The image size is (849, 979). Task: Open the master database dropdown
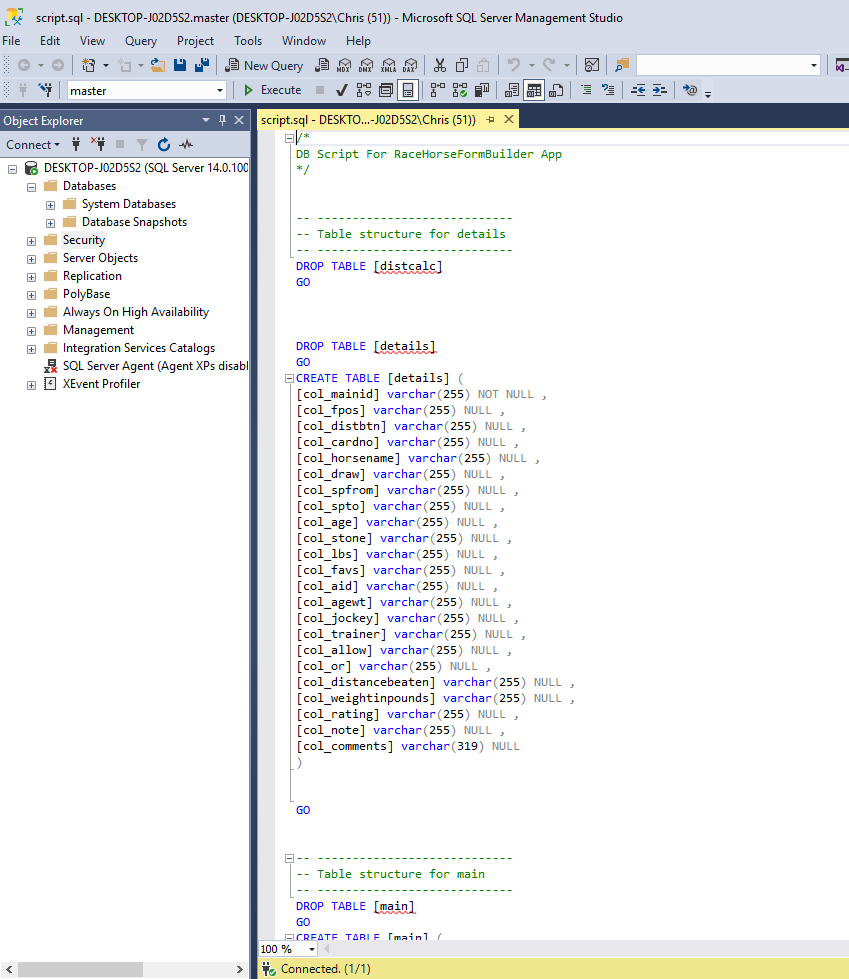pyautogui.click(x=220, y=90)
